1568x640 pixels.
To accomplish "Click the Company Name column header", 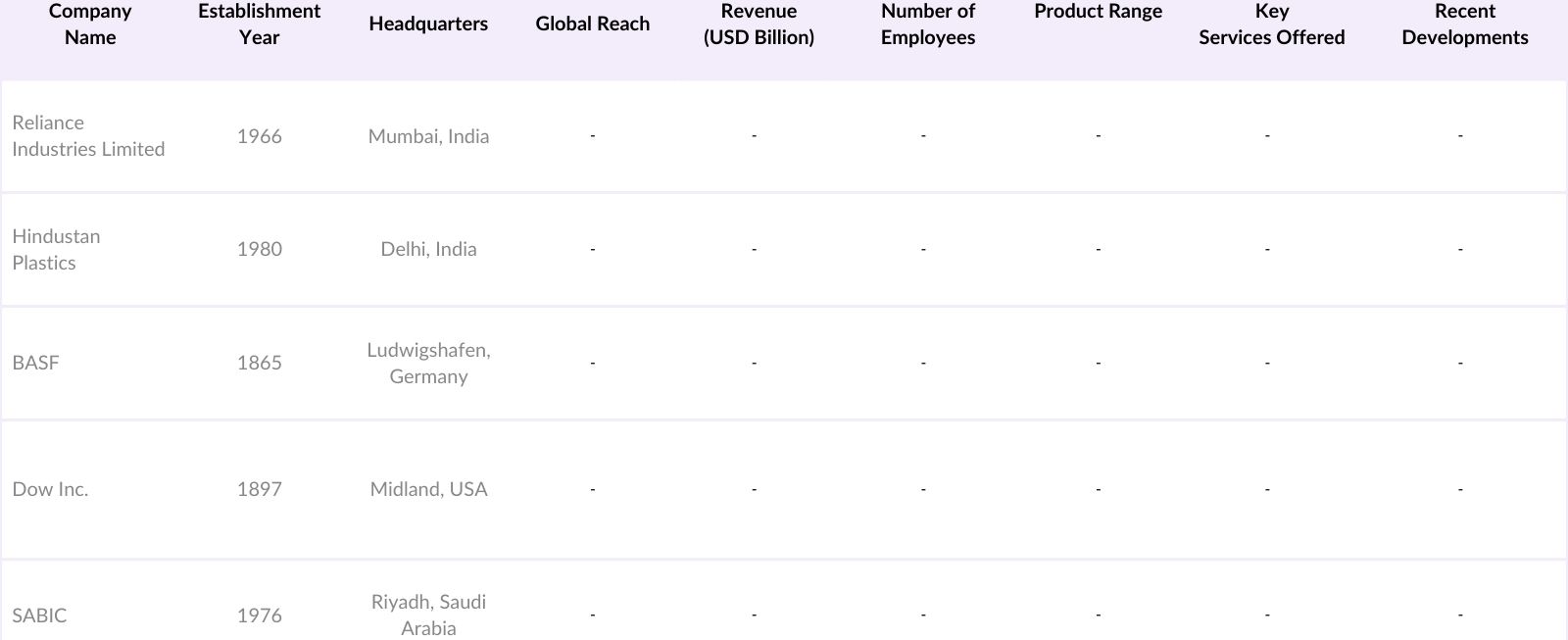I will tap(90, 25).
